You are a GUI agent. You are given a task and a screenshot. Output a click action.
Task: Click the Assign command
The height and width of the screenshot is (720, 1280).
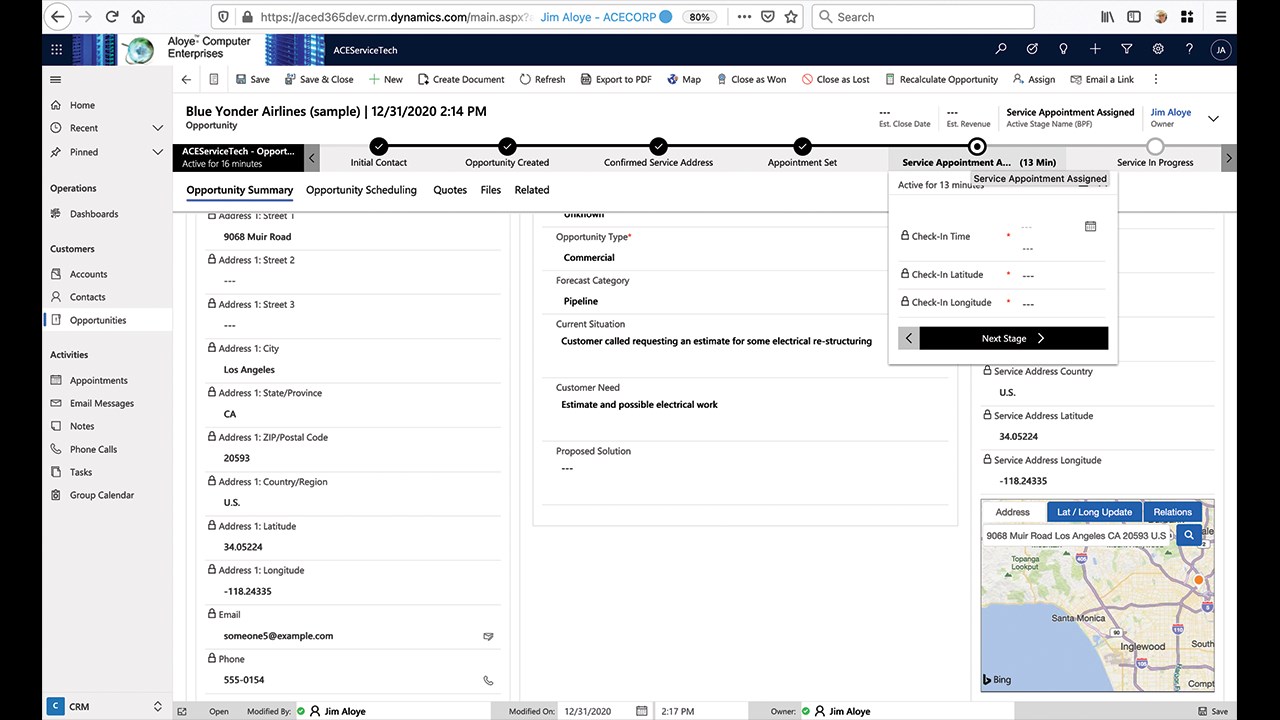[1033, 79]
